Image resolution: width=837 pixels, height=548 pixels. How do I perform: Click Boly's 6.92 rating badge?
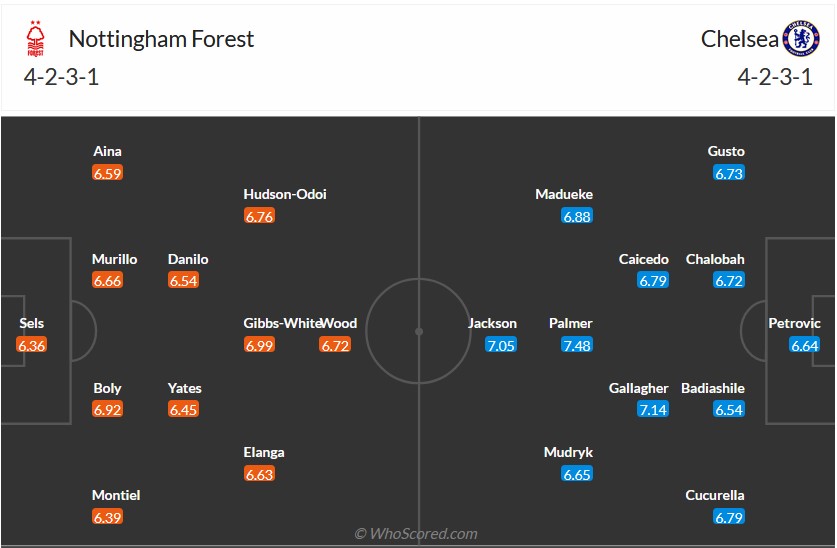[107, 410]
